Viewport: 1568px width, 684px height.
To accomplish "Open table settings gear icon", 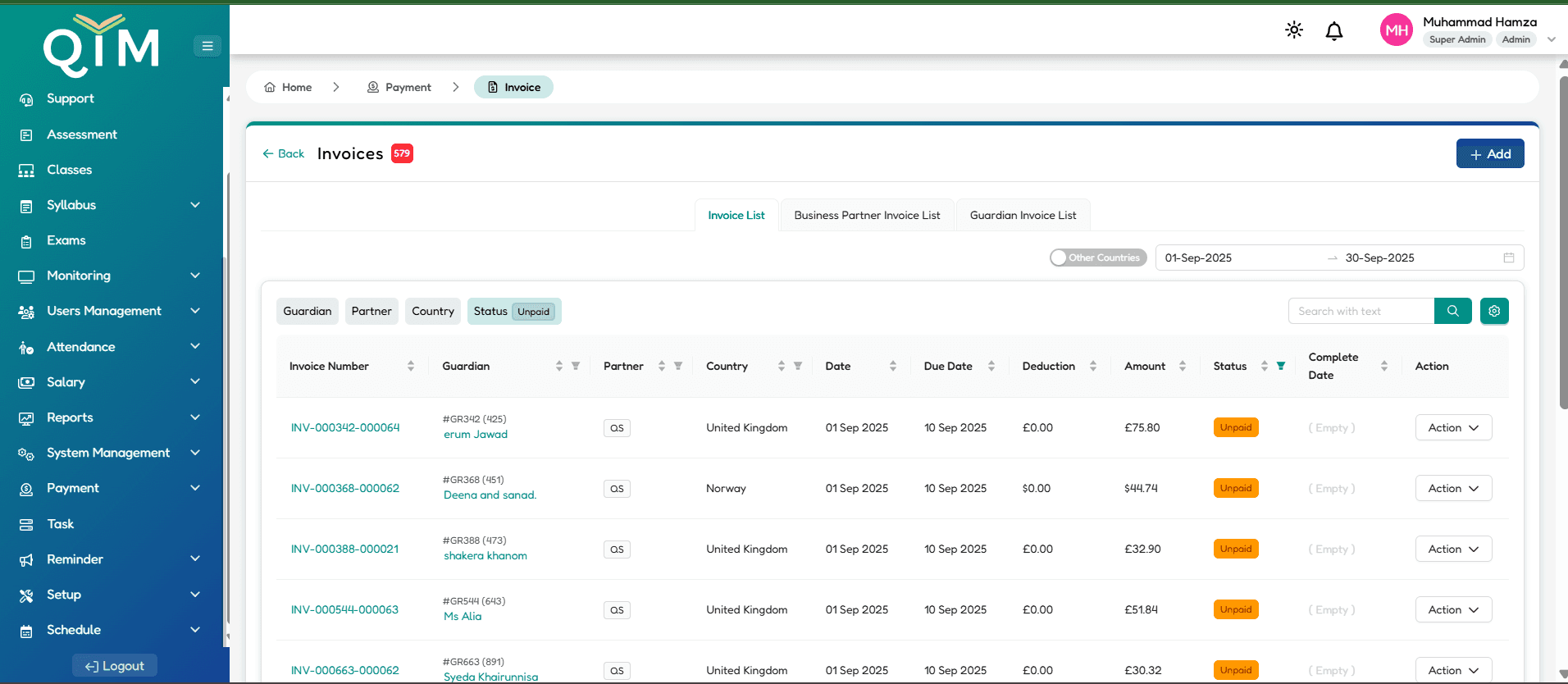I will pyautogui.click(x=1494, y=311).
